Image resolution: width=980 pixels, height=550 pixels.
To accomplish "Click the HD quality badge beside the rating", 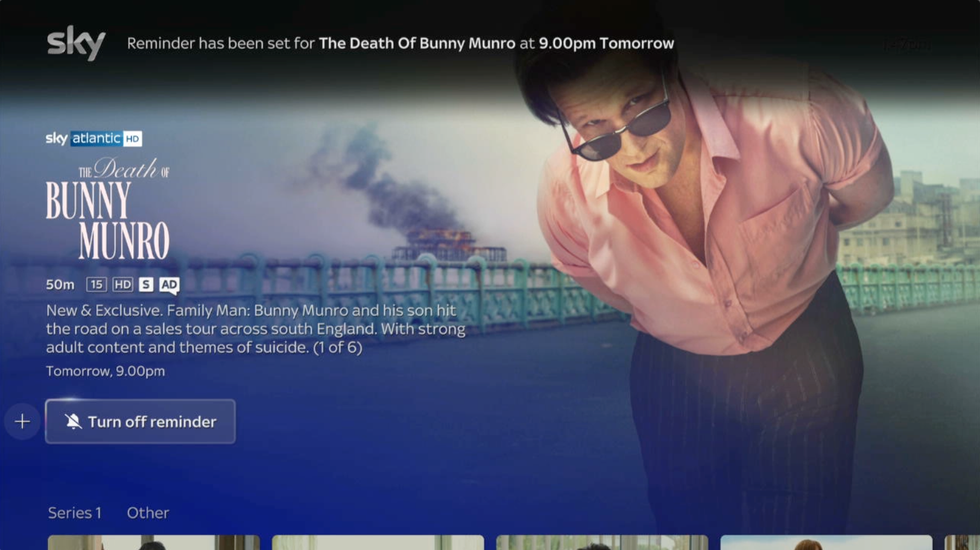I will click(122, 285).
